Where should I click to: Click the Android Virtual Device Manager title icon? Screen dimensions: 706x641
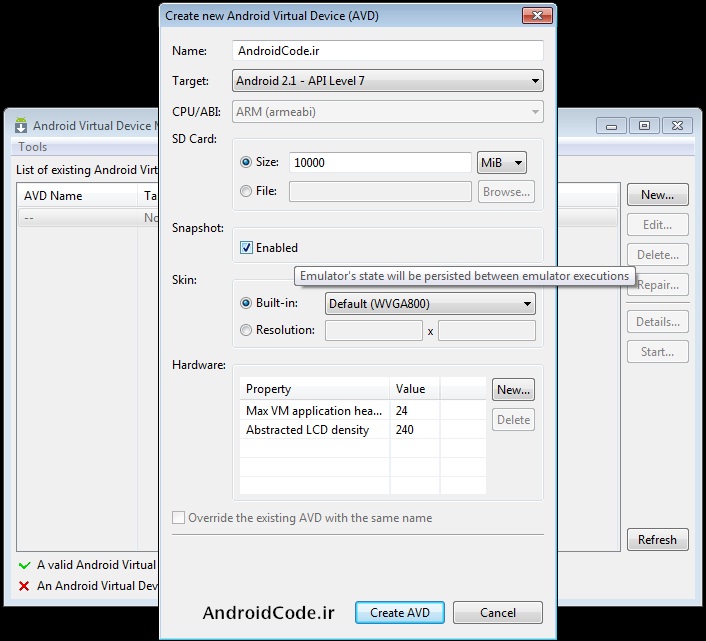point(21,126)
